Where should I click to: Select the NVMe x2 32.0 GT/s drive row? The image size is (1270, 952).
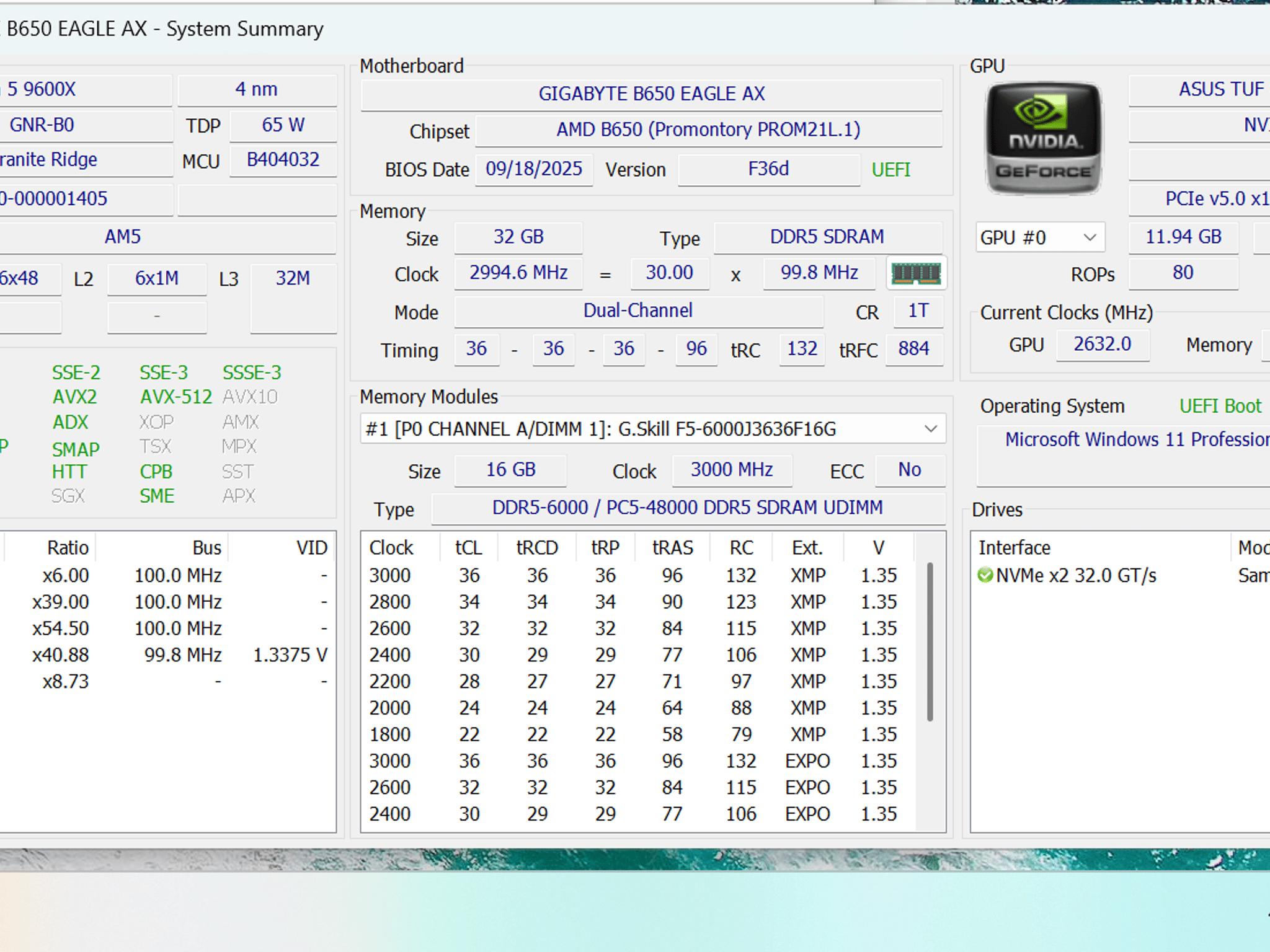[x=1121, y=575]
